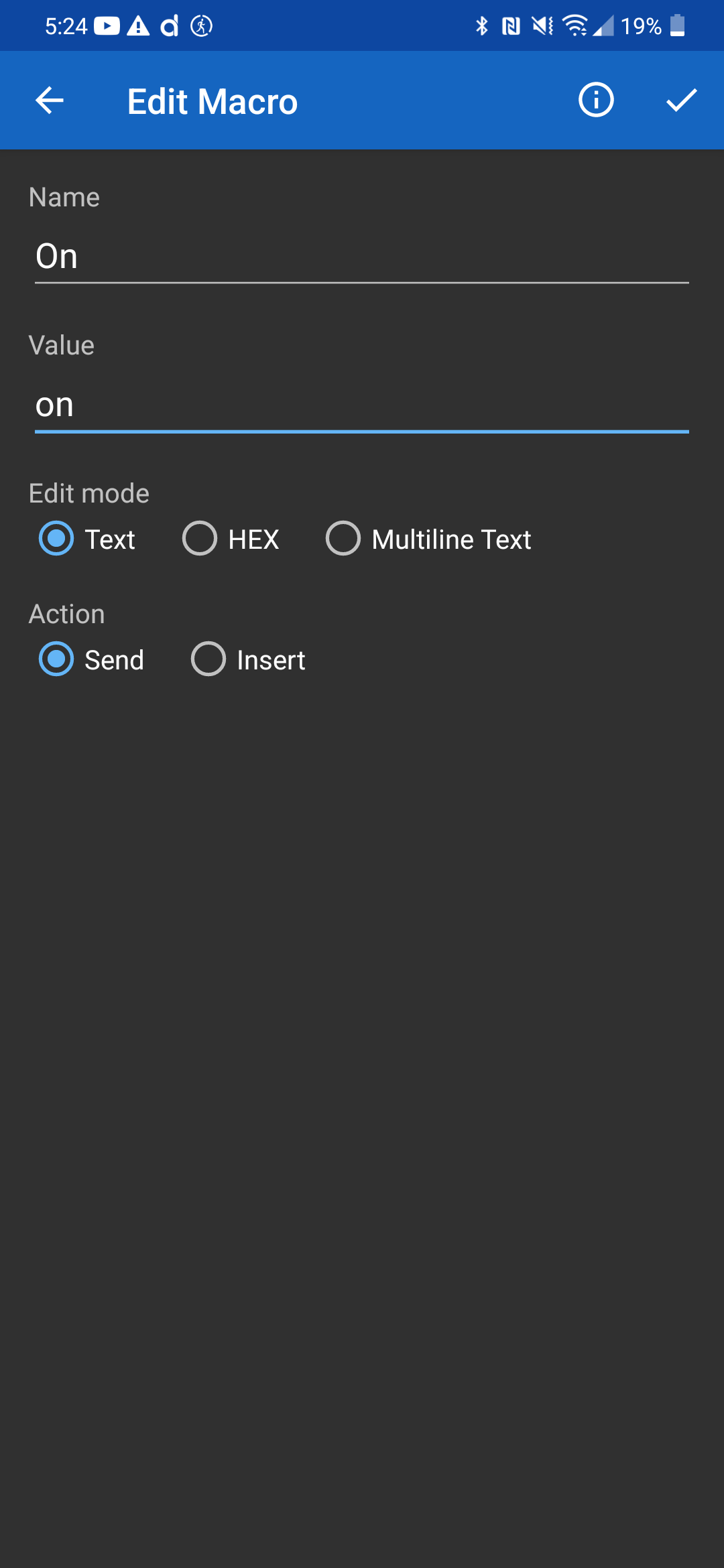The image size is (724, 1568).
Task: Focus the Value input field
Action: click(362, 405)
